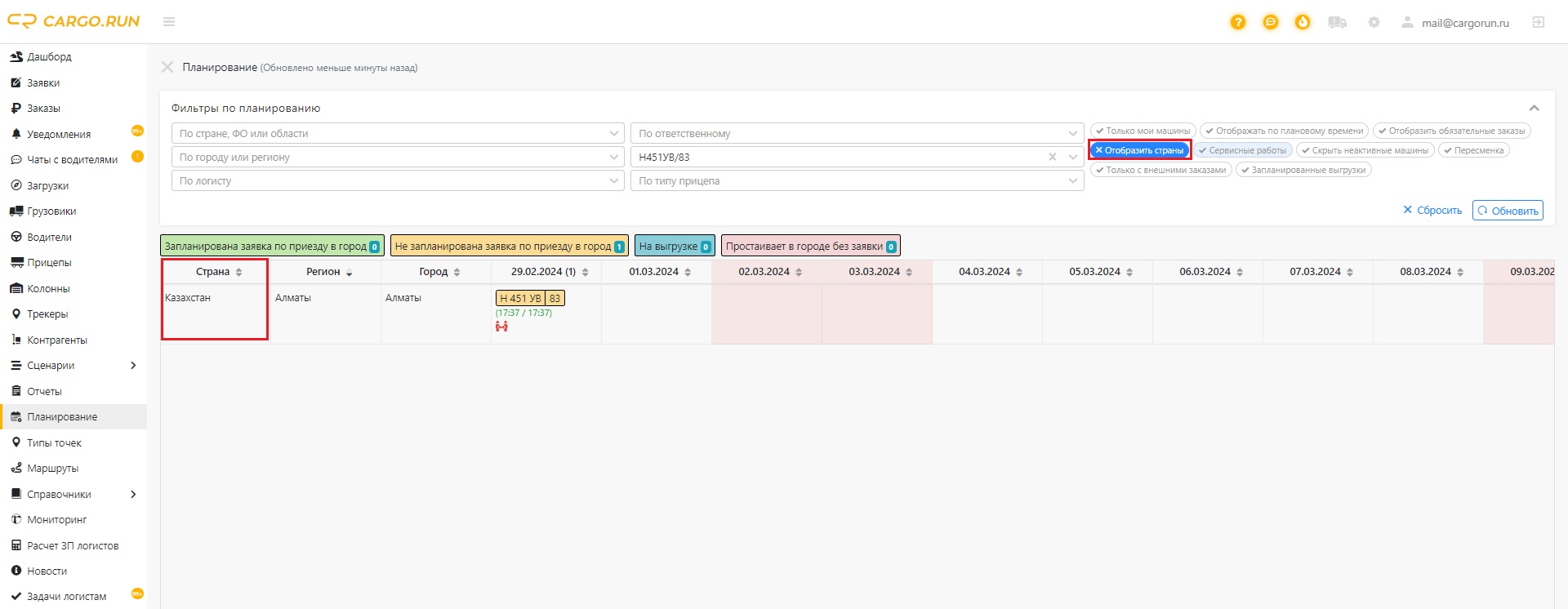Open Грузовики in the sidebar menu
1568x609 pixels.
click(x=51, y=211)
